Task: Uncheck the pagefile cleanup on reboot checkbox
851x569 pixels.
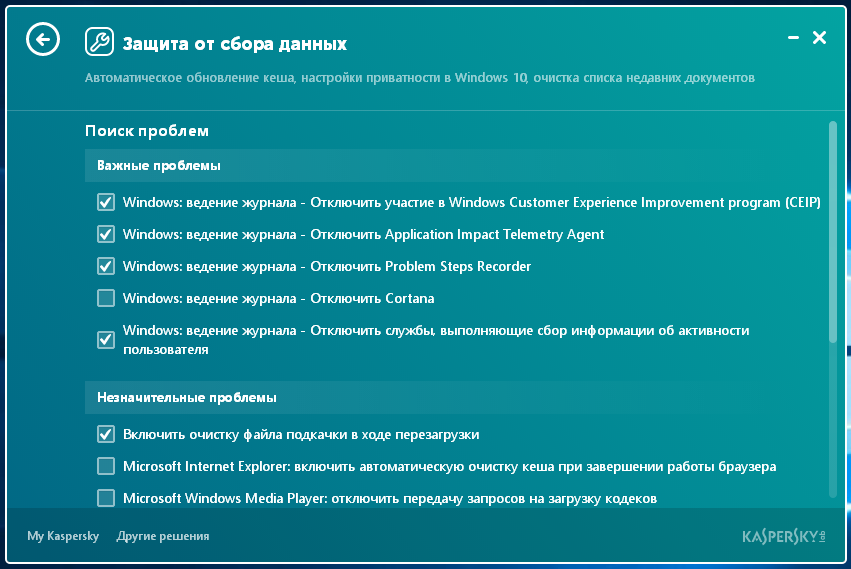Action: point(106,434)
